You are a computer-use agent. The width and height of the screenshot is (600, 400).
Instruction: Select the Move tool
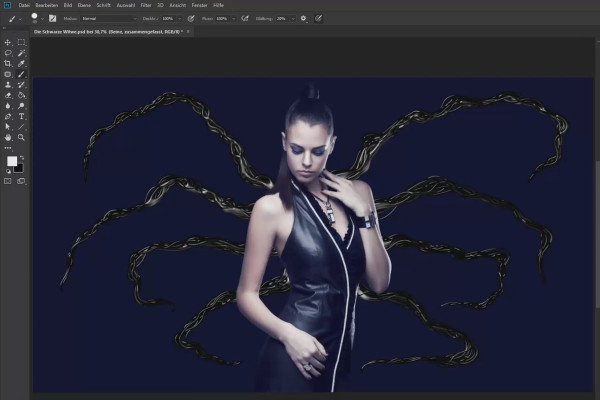8,42
